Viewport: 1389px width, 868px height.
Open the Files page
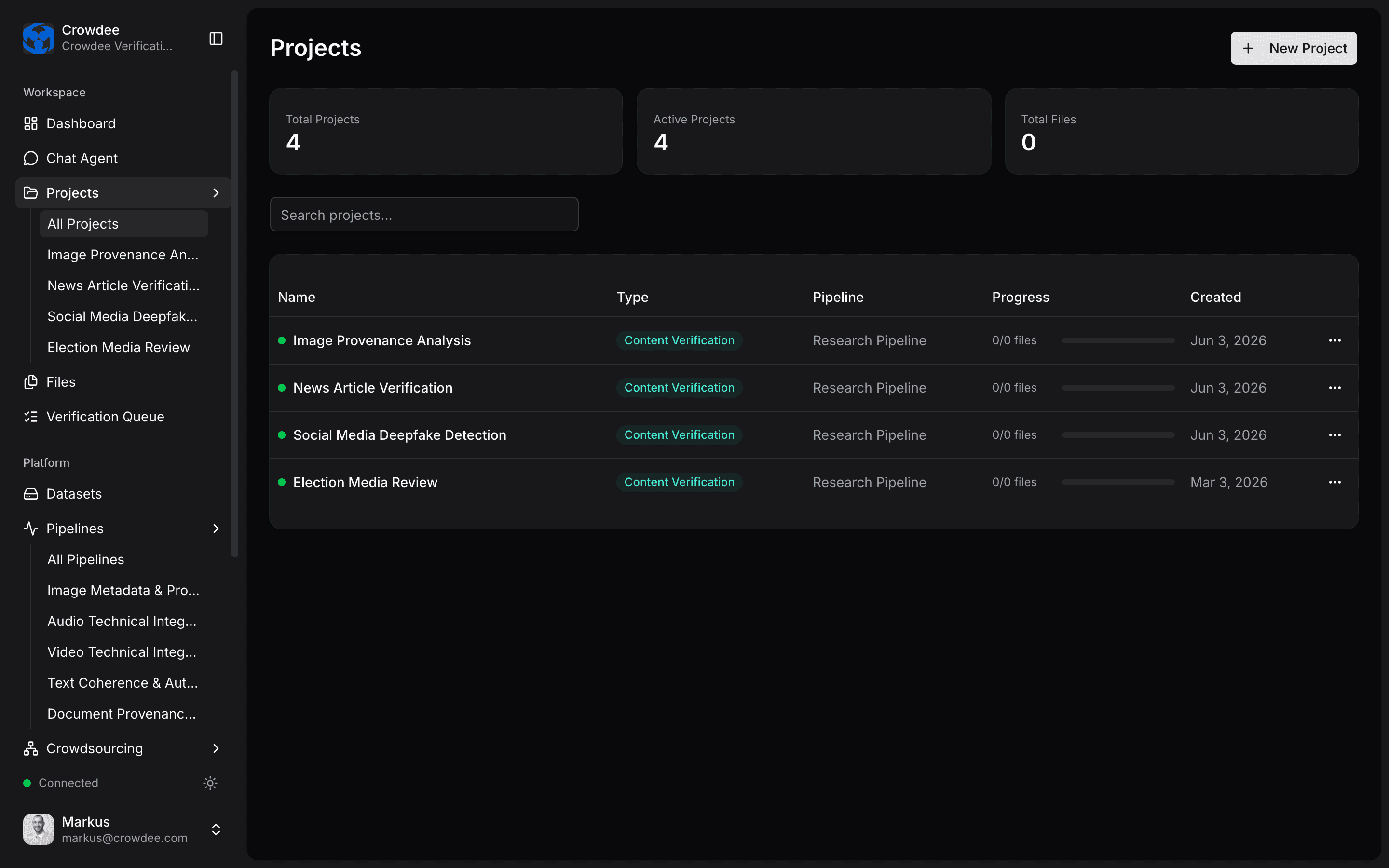[x=123, y=382]
